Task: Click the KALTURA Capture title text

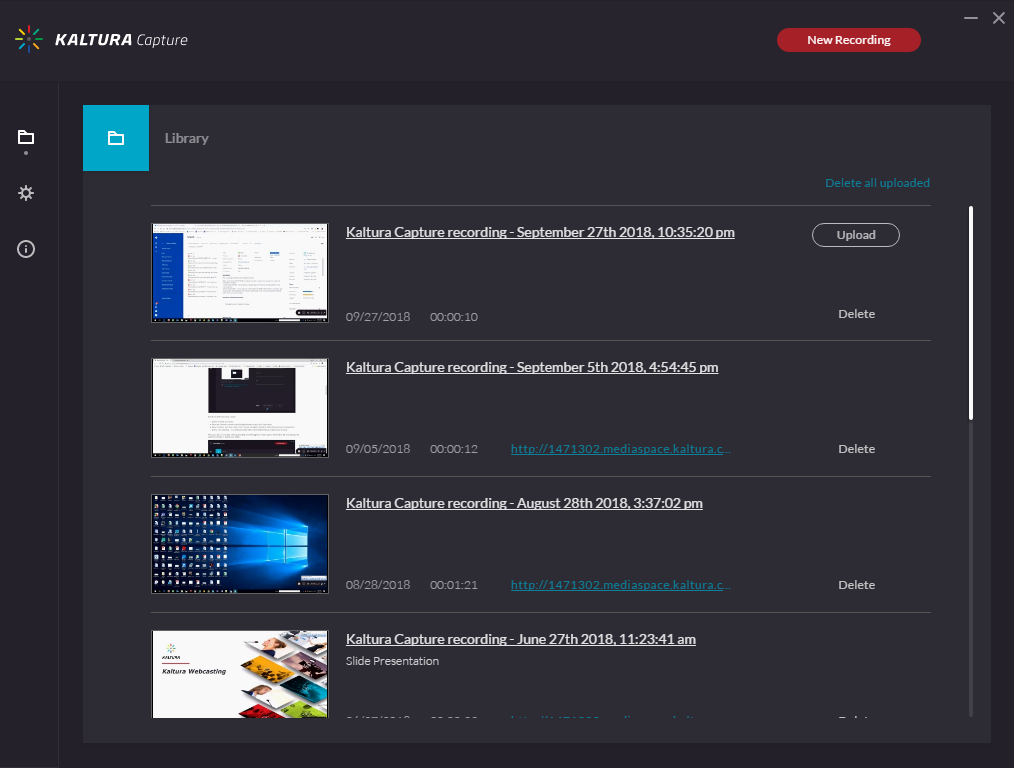Action: click(x=121, y=40)
